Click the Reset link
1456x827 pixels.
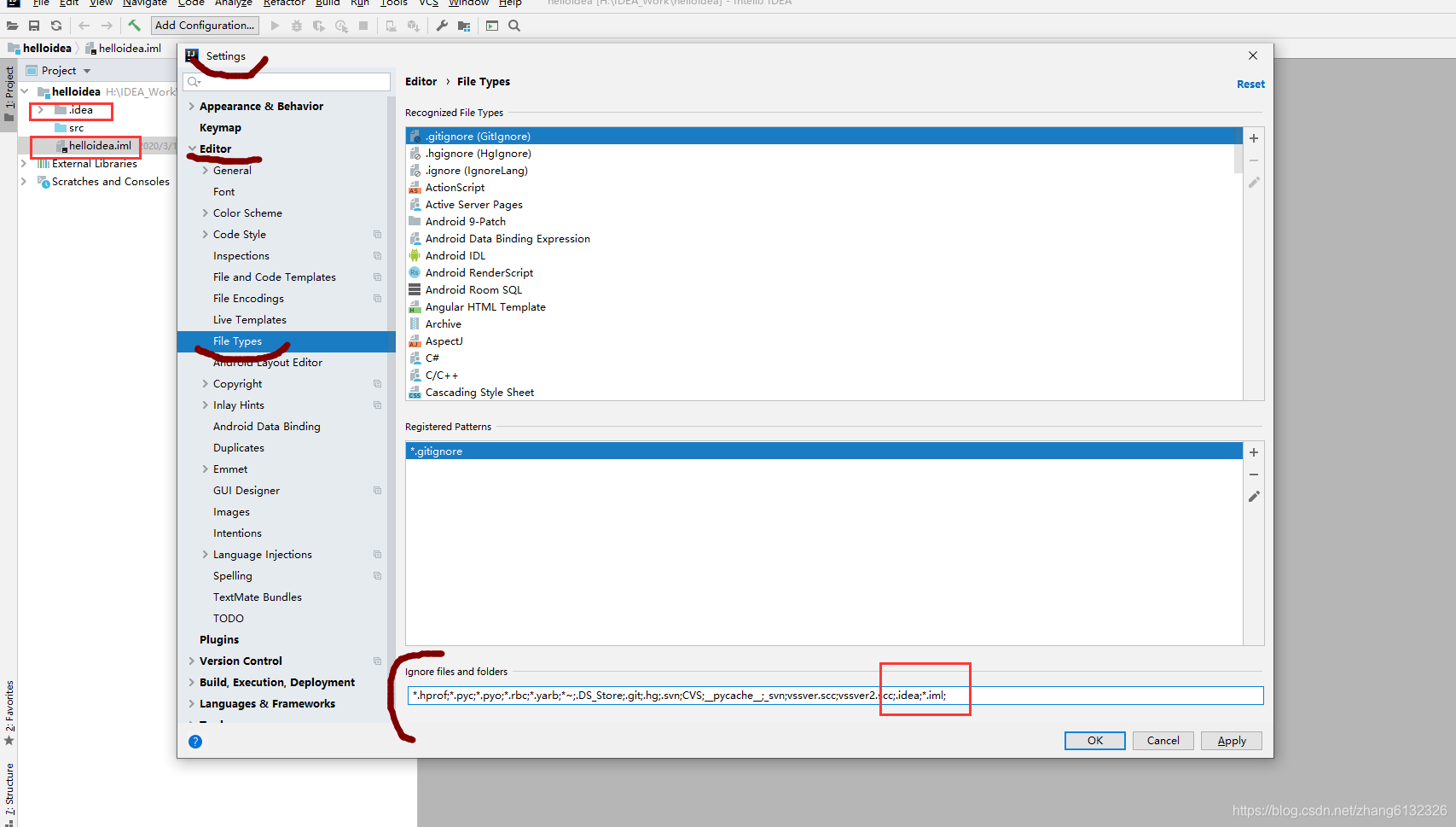point(1250,84)
